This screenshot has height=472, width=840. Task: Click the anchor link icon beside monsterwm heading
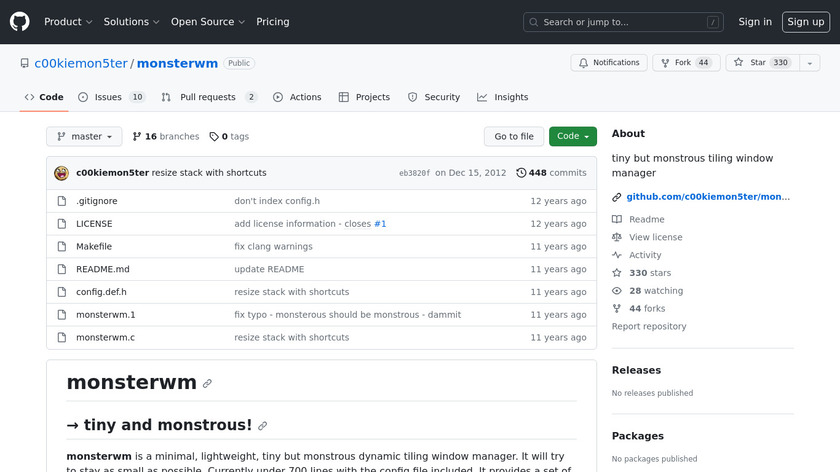(207, 383)
